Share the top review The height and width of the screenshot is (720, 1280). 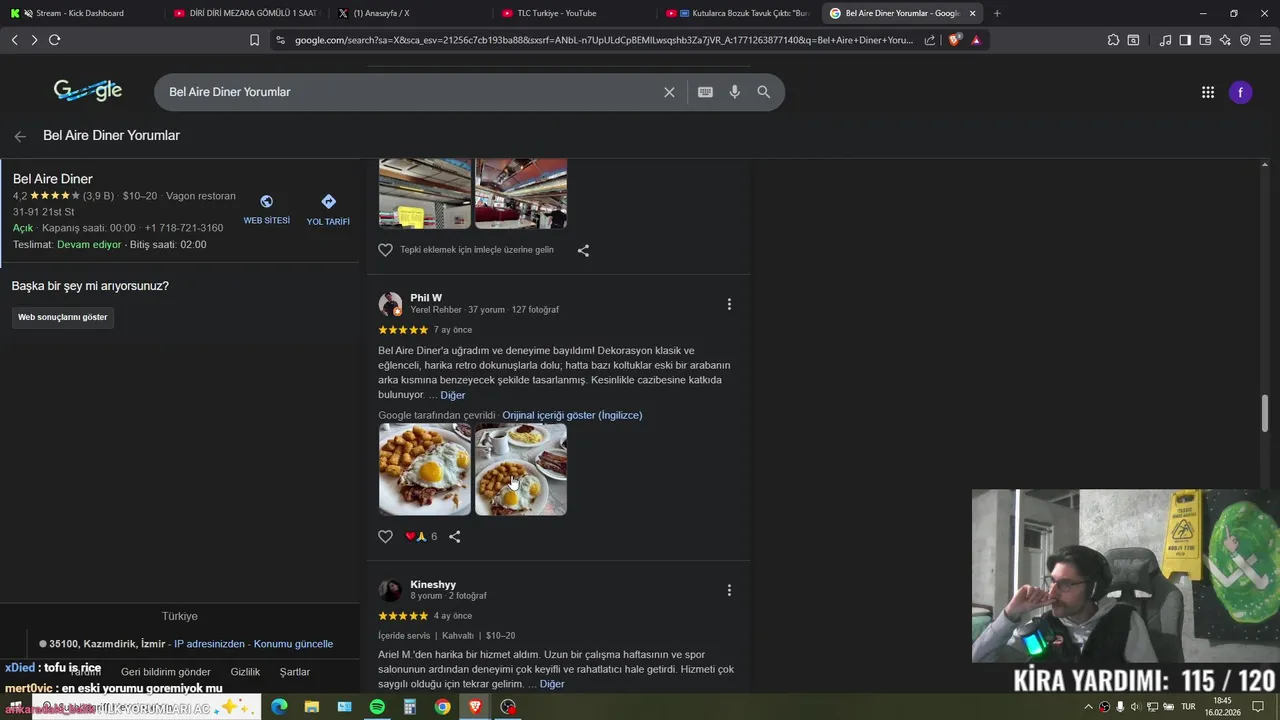point(583,250)
